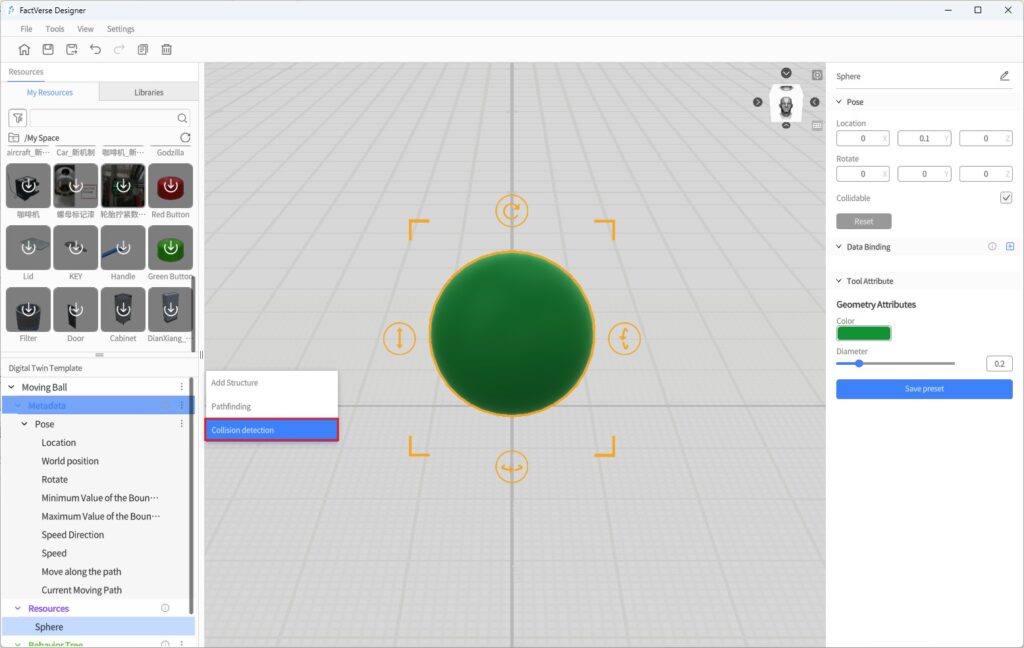The height and width of the screenshot is (648, 1024).
Task: Click the rotate gizmo above the sphere
Action: [x=511, y=211]
